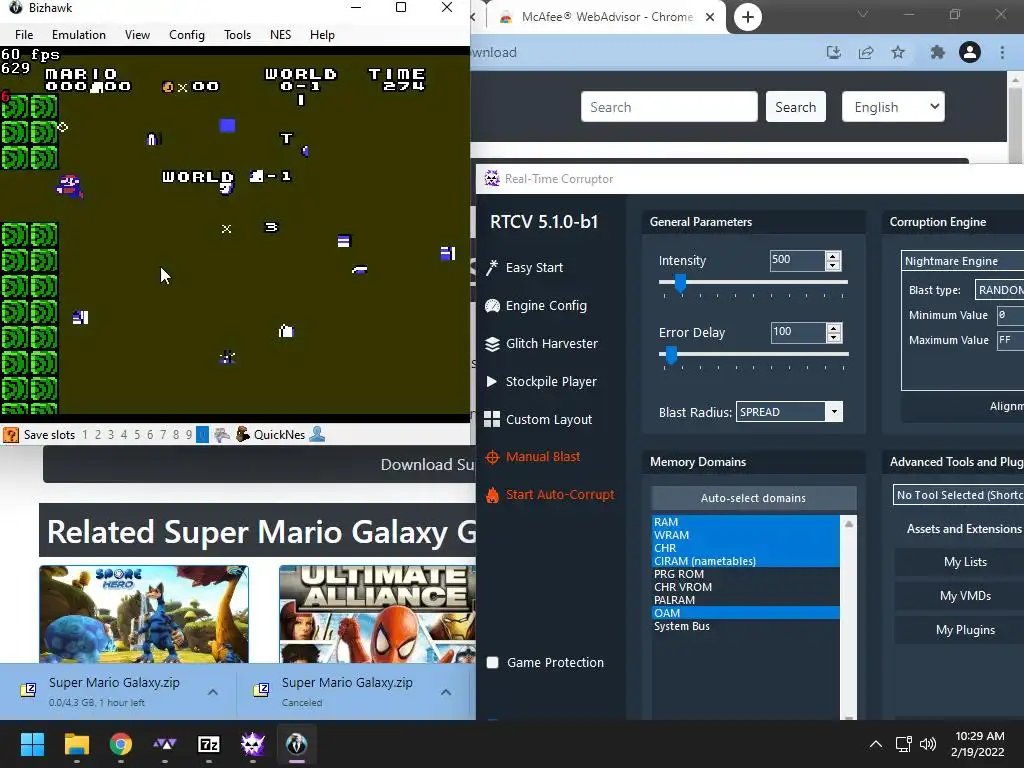This screenshot has height=768, width=1024.
Task: Enable the Game Protection checkbox
Action: [x=493, y=662]
